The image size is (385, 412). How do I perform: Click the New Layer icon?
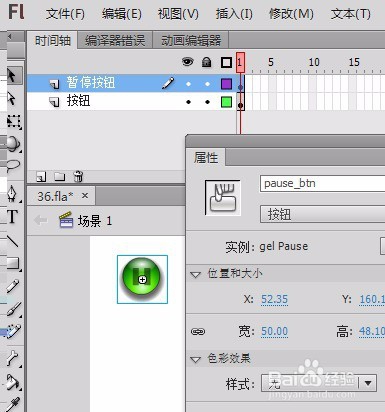coord(41,176)
